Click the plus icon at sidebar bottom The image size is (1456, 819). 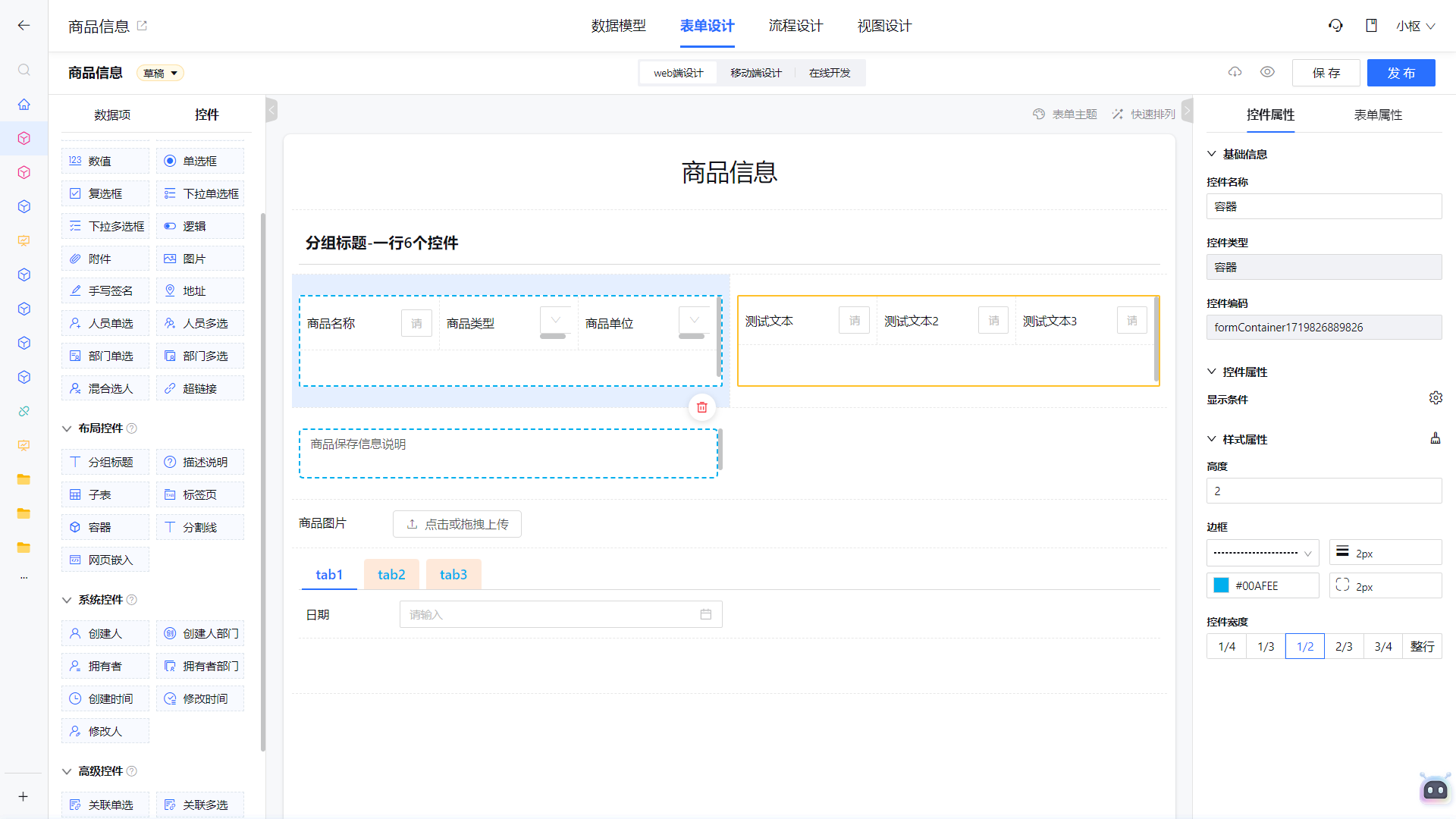(24, 796)
